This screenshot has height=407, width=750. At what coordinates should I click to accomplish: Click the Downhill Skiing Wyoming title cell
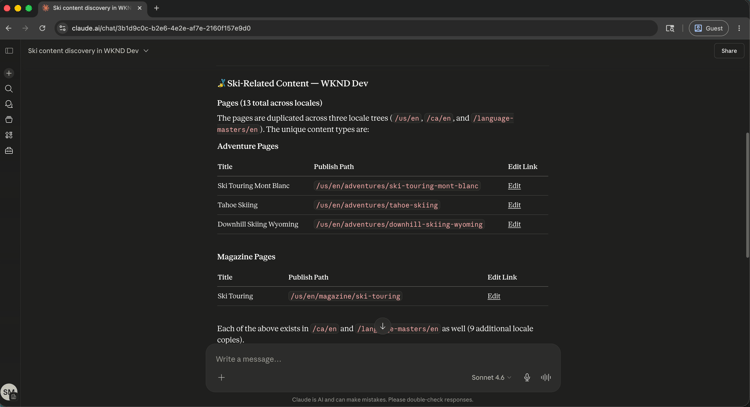258,224
